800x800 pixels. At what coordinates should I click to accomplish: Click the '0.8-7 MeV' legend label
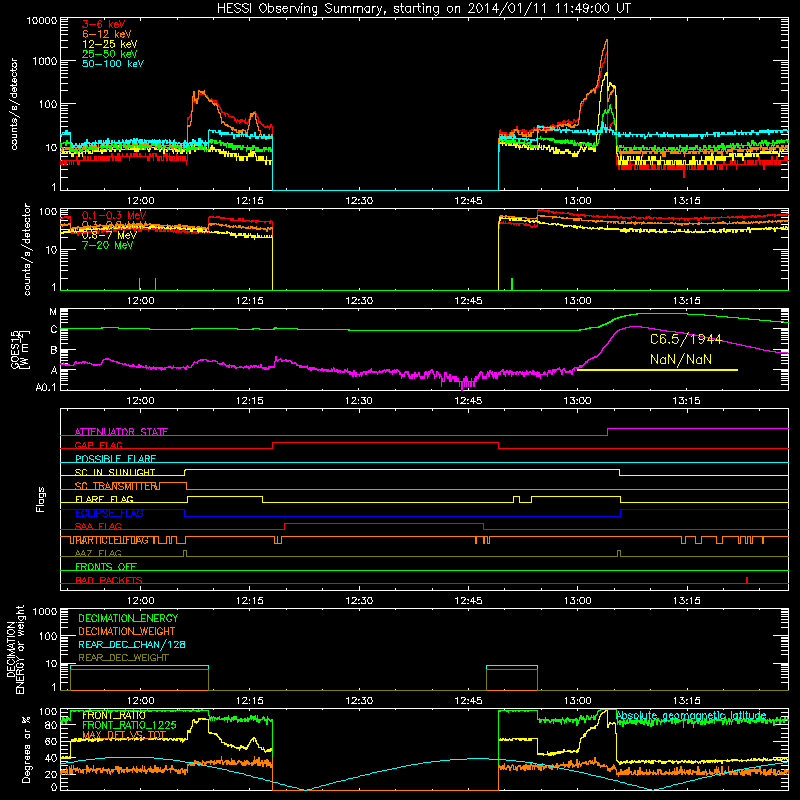[x=109, y=235]
